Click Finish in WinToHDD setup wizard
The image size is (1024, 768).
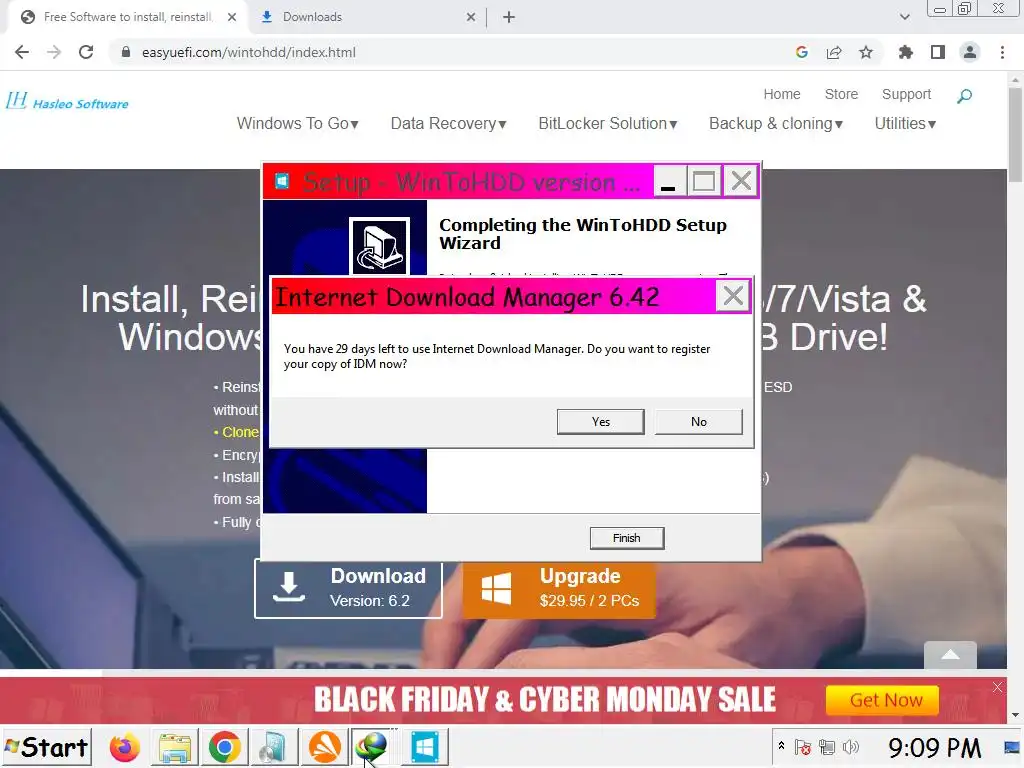(x=626, y=538)
